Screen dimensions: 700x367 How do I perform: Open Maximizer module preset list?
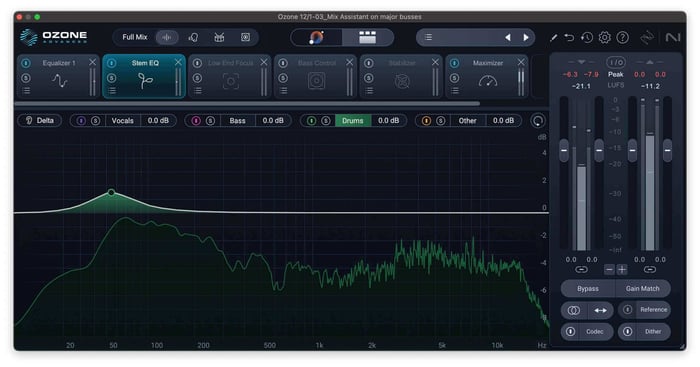(x=454, y=91)
